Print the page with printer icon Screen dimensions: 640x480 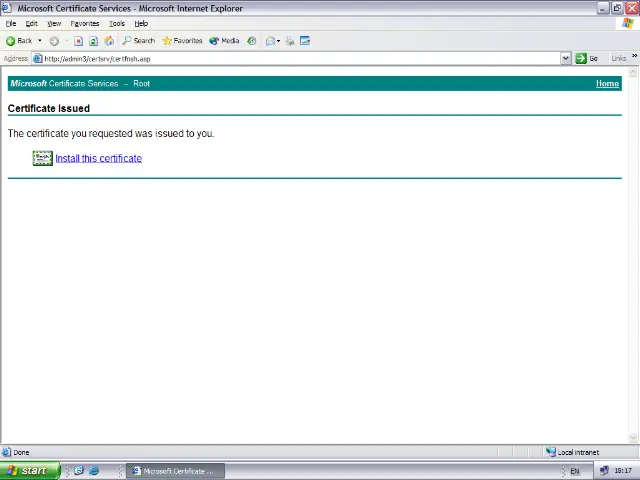point(289,41)
